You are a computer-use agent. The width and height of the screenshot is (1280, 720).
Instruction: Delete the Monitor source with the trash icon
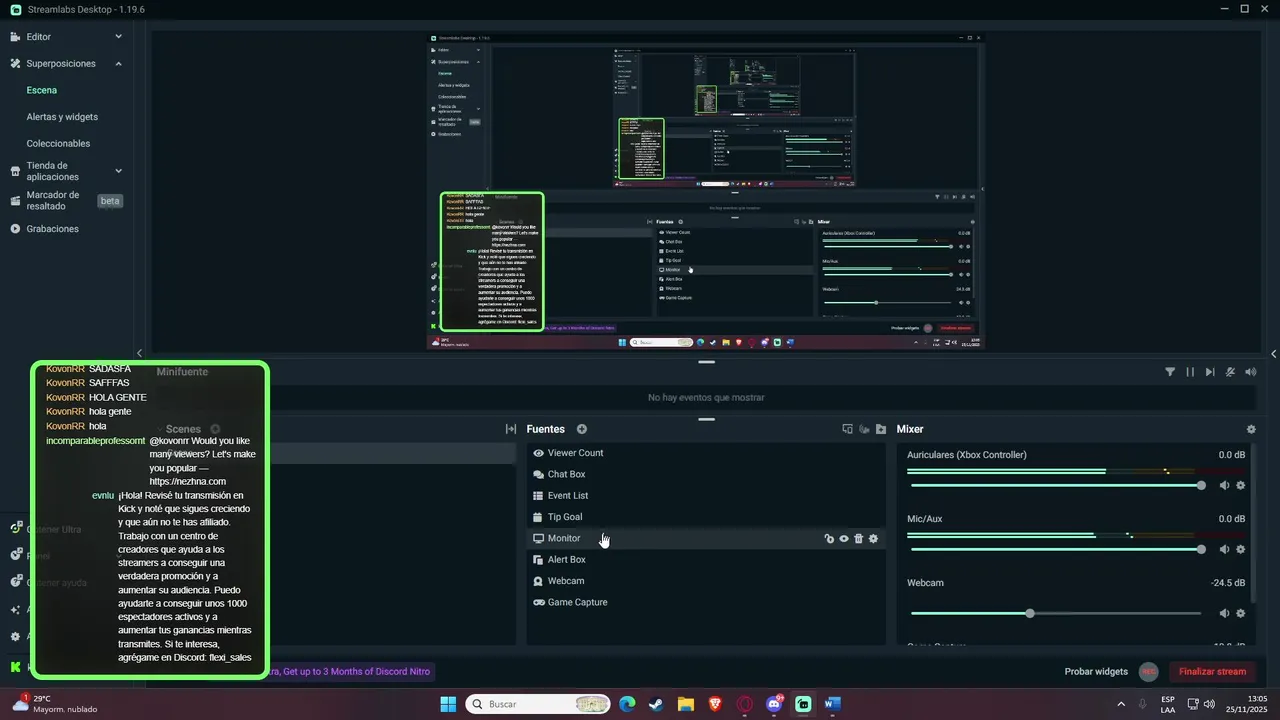tap(858, 539)
